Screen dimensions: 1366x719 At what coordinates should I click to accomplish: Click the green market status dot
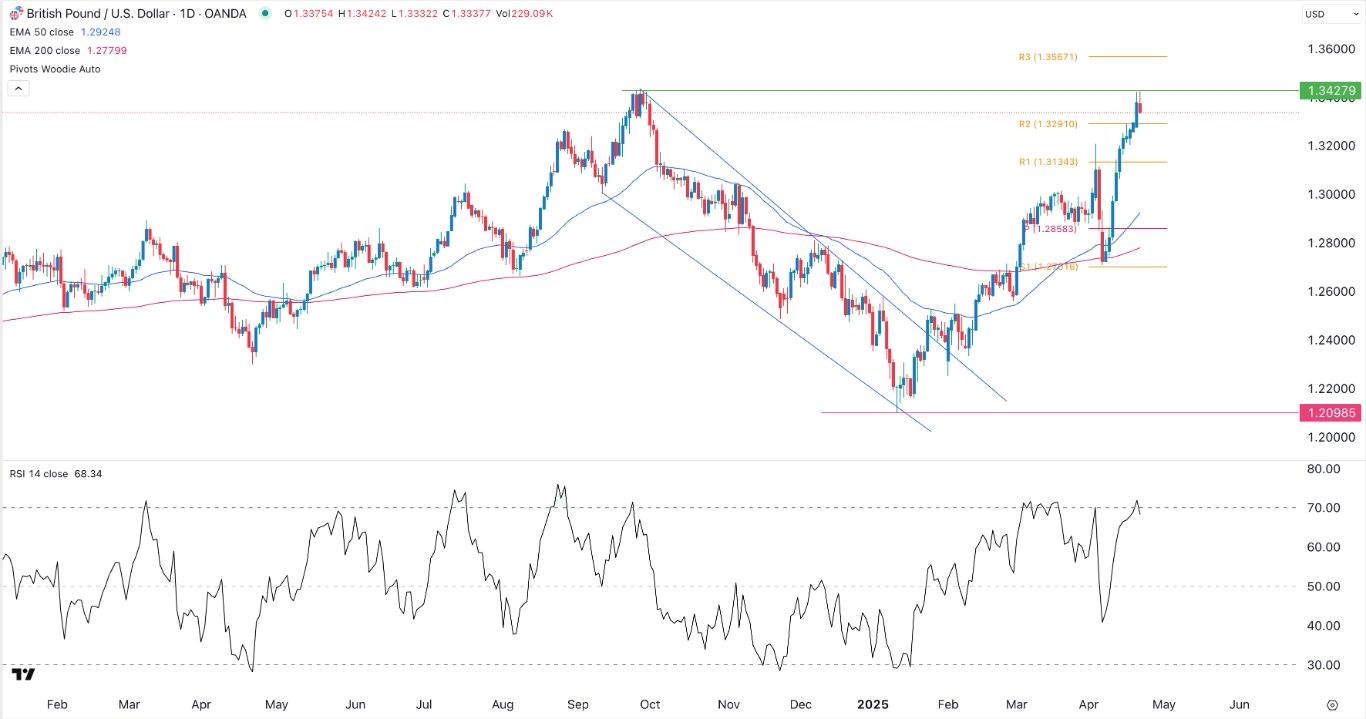(264, 13)
